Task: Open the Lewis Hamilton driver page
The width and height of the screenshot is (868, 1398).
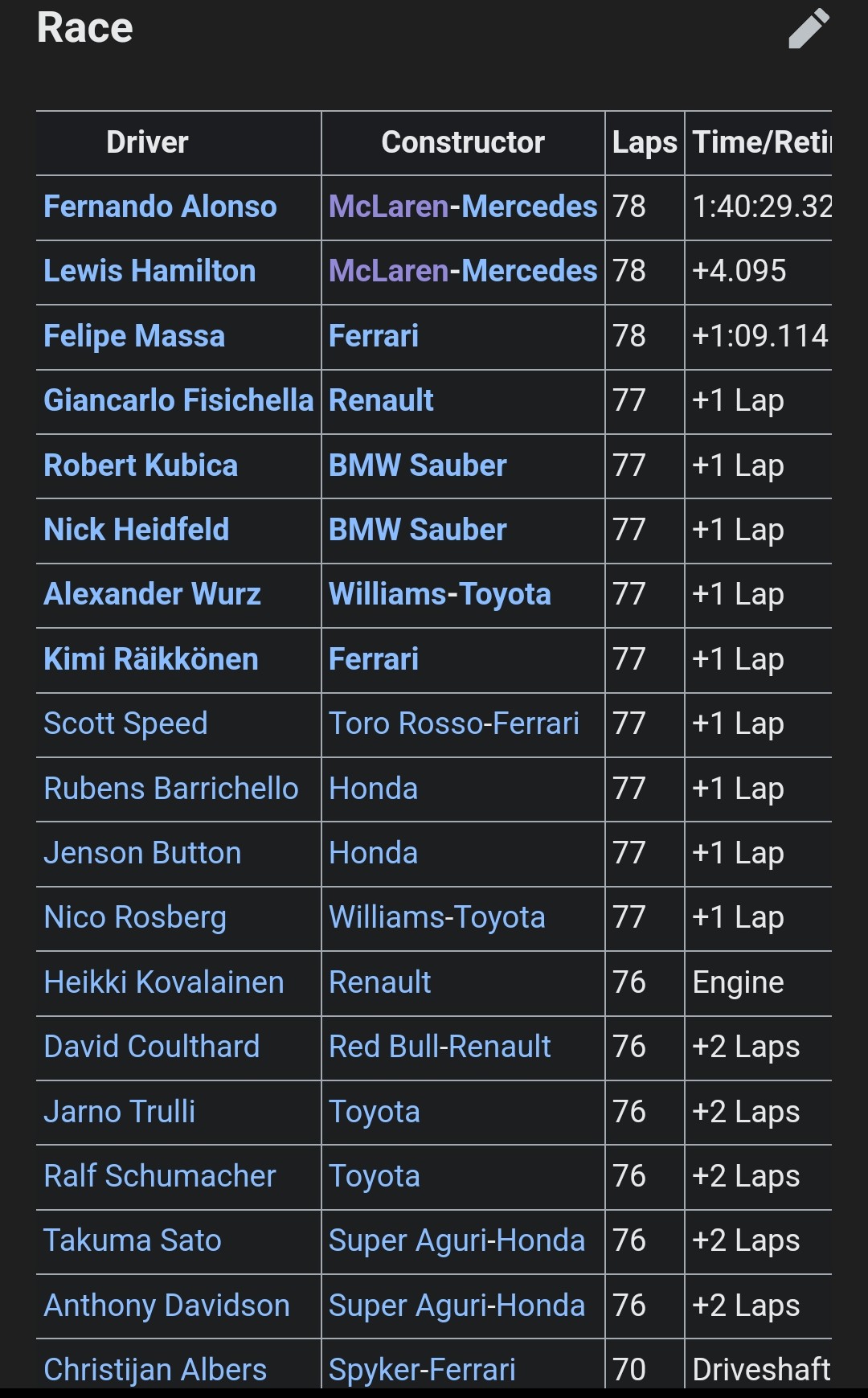Action: point(149,271)
